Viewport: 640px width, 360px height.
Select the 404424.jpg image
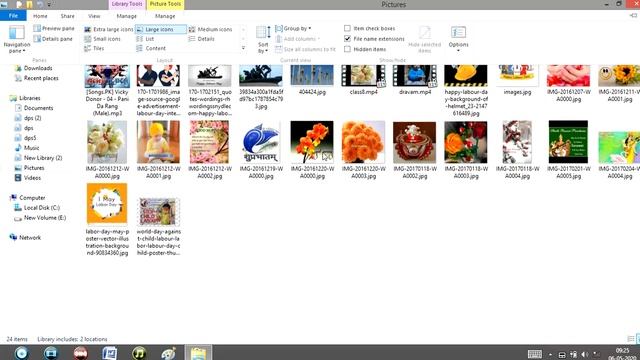point(312,80)
